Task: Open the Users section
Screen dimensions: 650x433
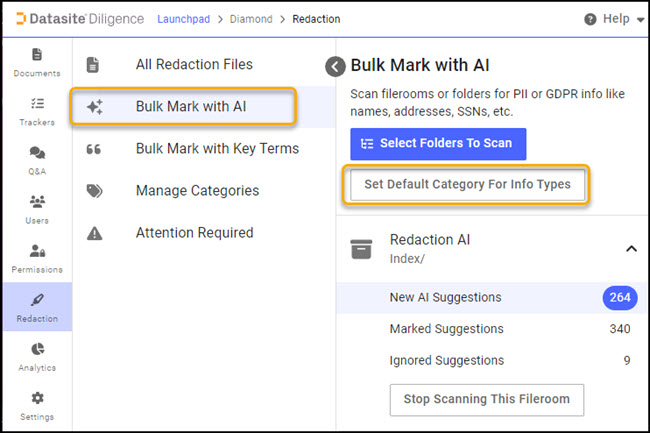Action: pyautogui.click(x=36, y=208)
